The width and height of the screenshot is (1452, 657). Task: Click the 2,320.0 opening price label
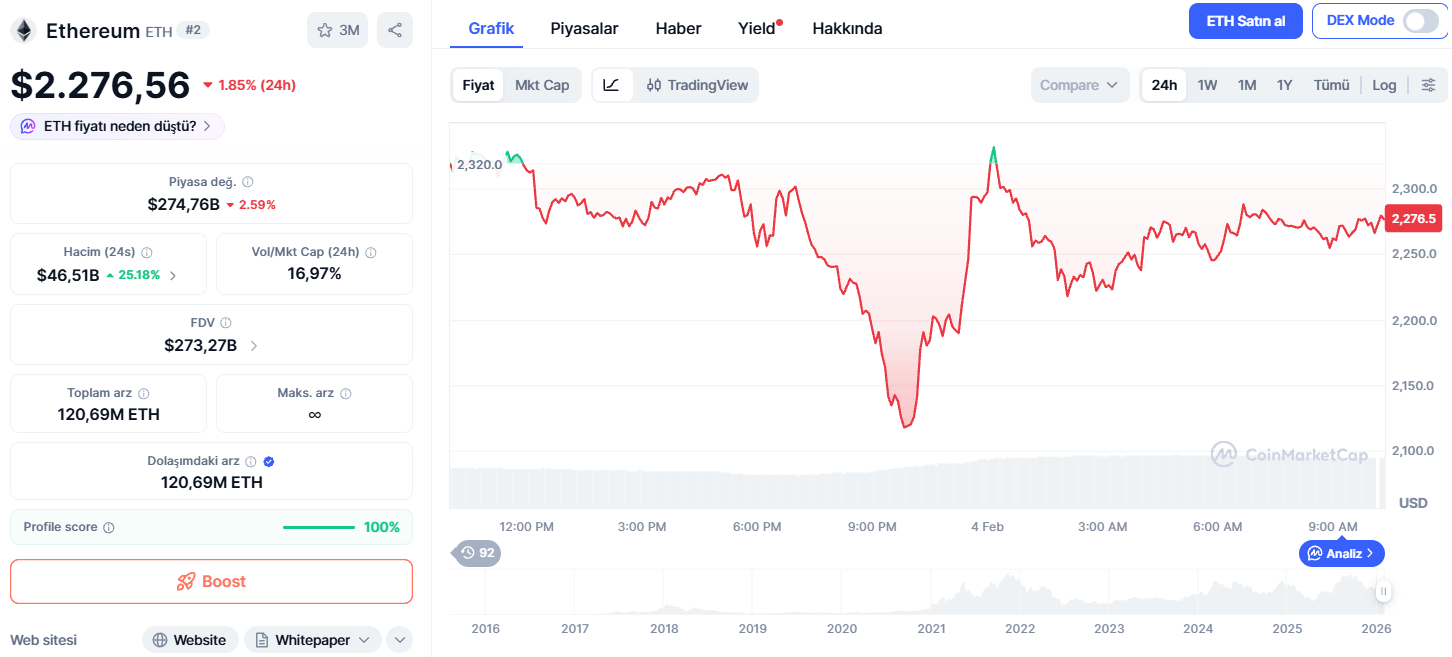pyautogui.click(x=478, y=164)
